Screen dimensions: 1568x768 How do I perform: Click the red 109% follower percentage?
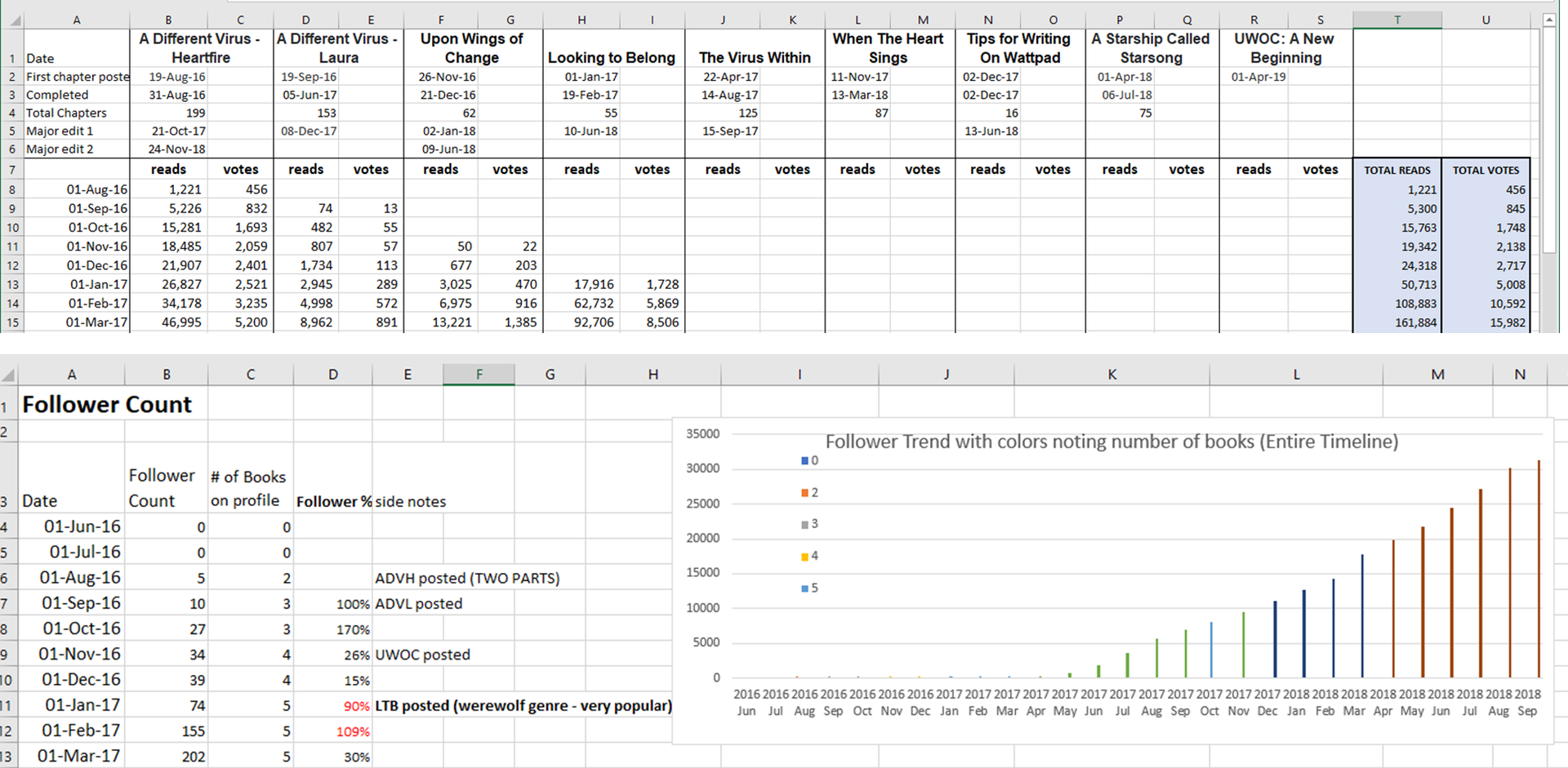(x=333, y=730)
